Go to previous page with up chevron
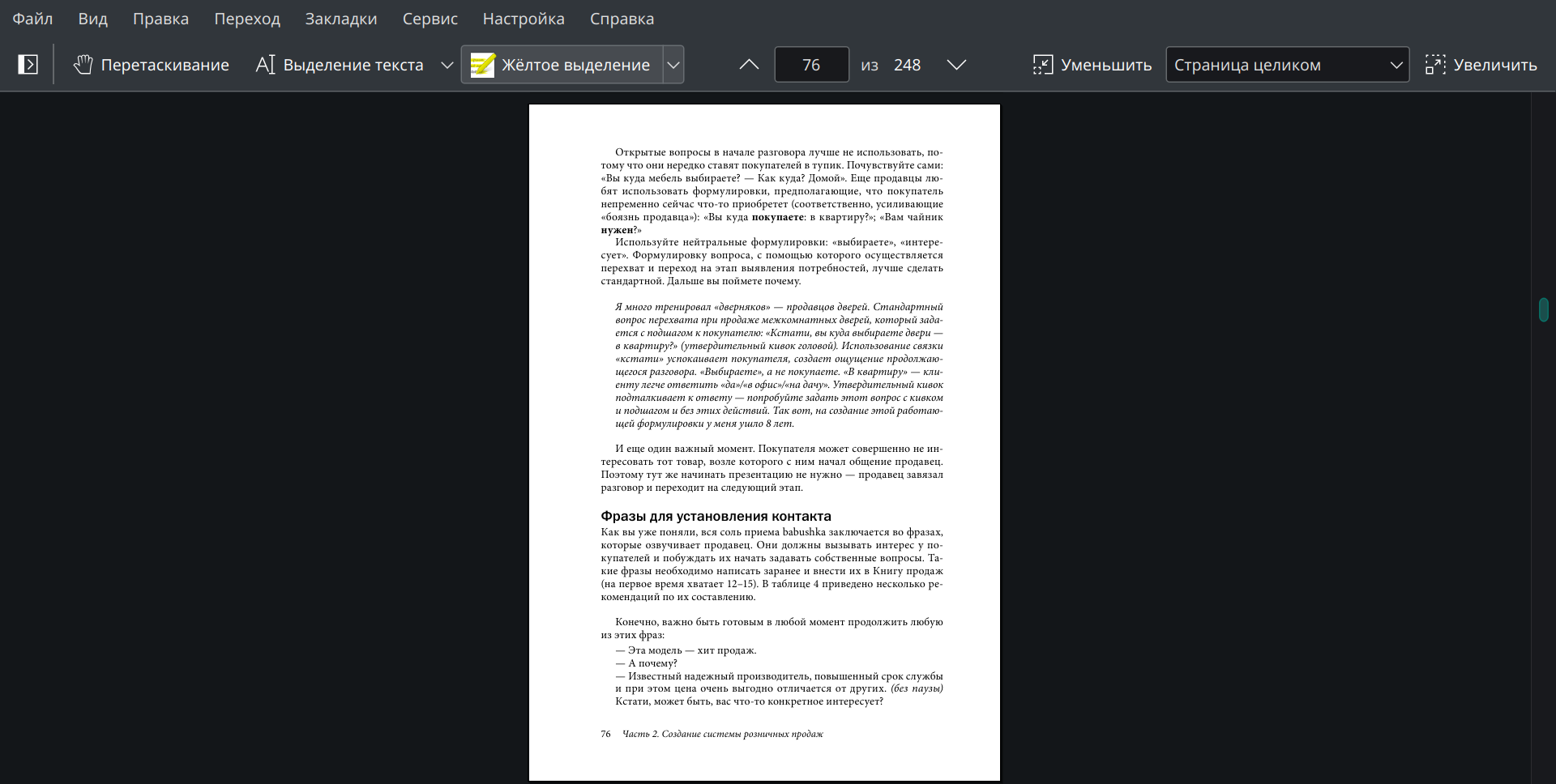Image resolution: width=1556 pixels, height=784 pixels. [750, 65]
